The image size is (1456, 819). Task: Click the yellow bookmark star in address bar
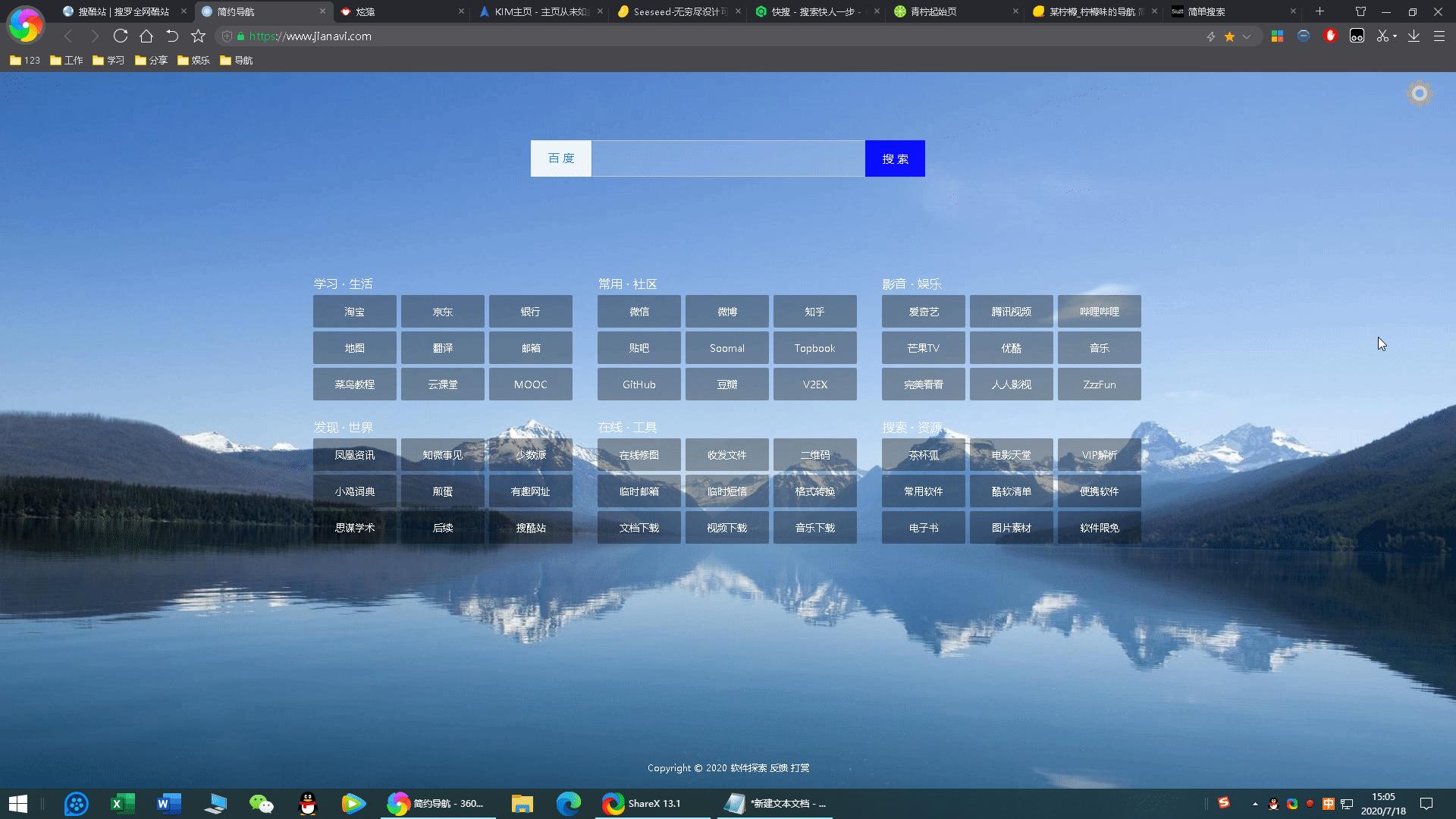1229,36
